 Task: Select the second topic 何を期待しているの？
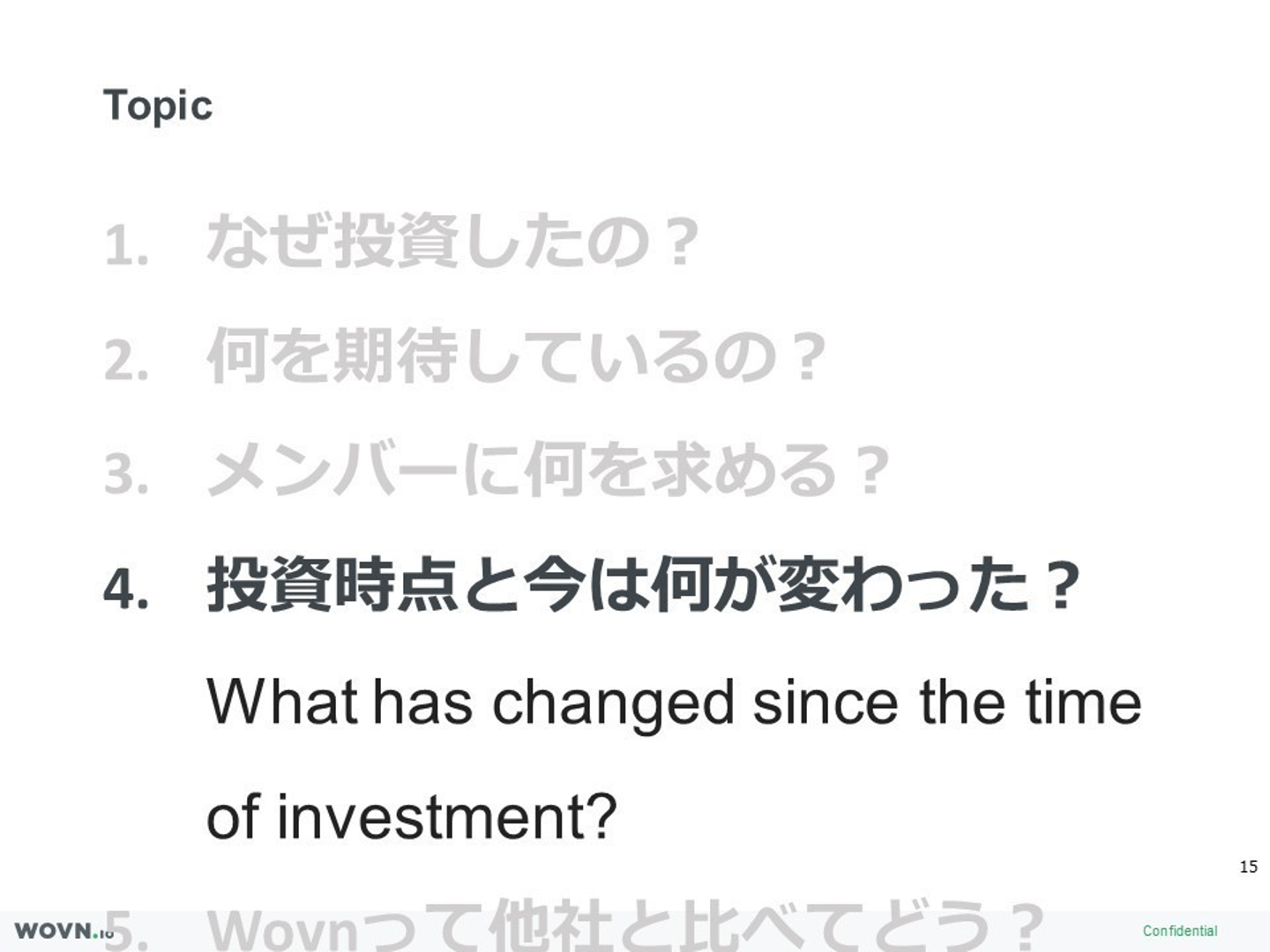point(516,357)
